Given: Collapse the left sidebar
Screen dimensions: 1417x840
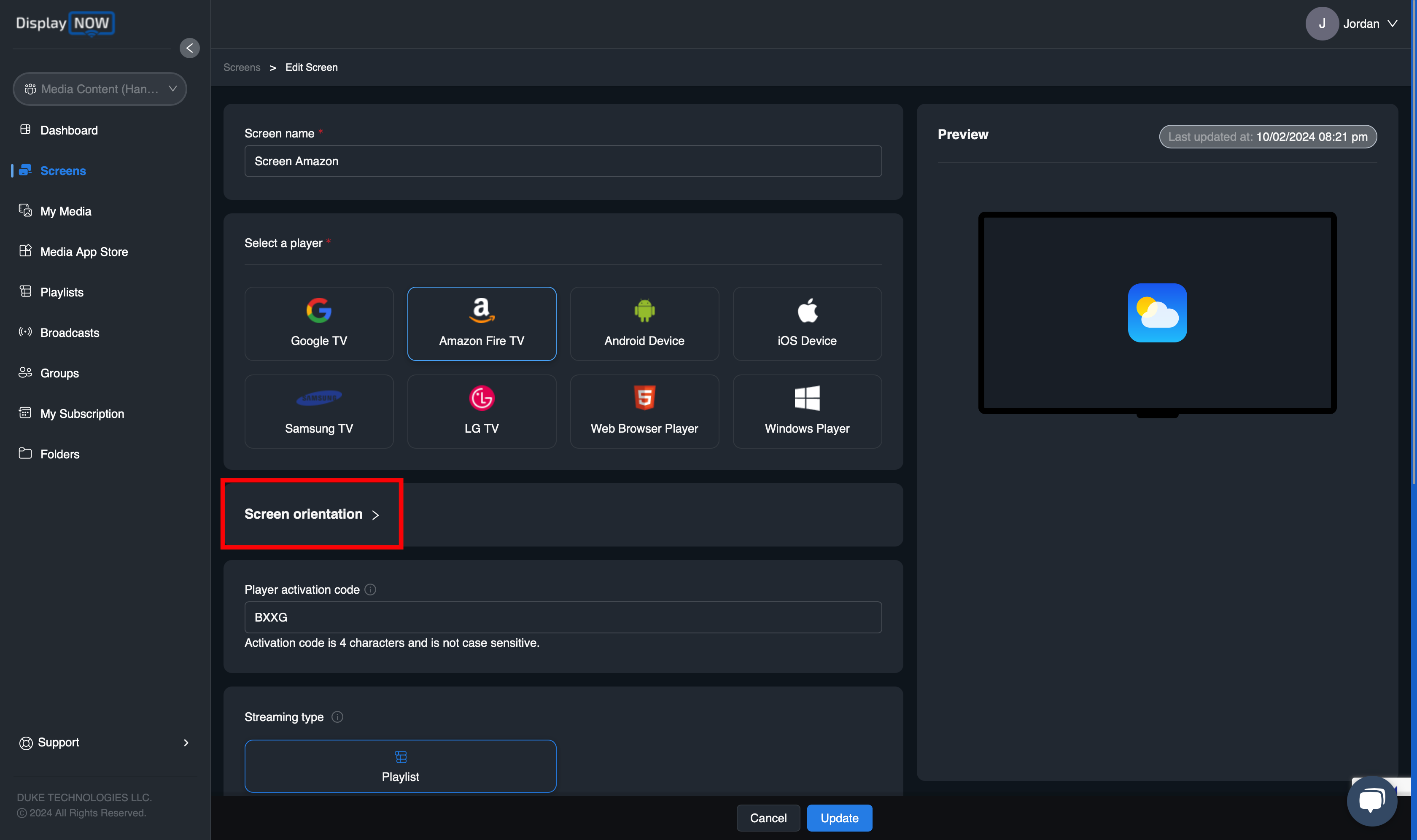Looking at the screenshot, I should (x=190, y=48).
